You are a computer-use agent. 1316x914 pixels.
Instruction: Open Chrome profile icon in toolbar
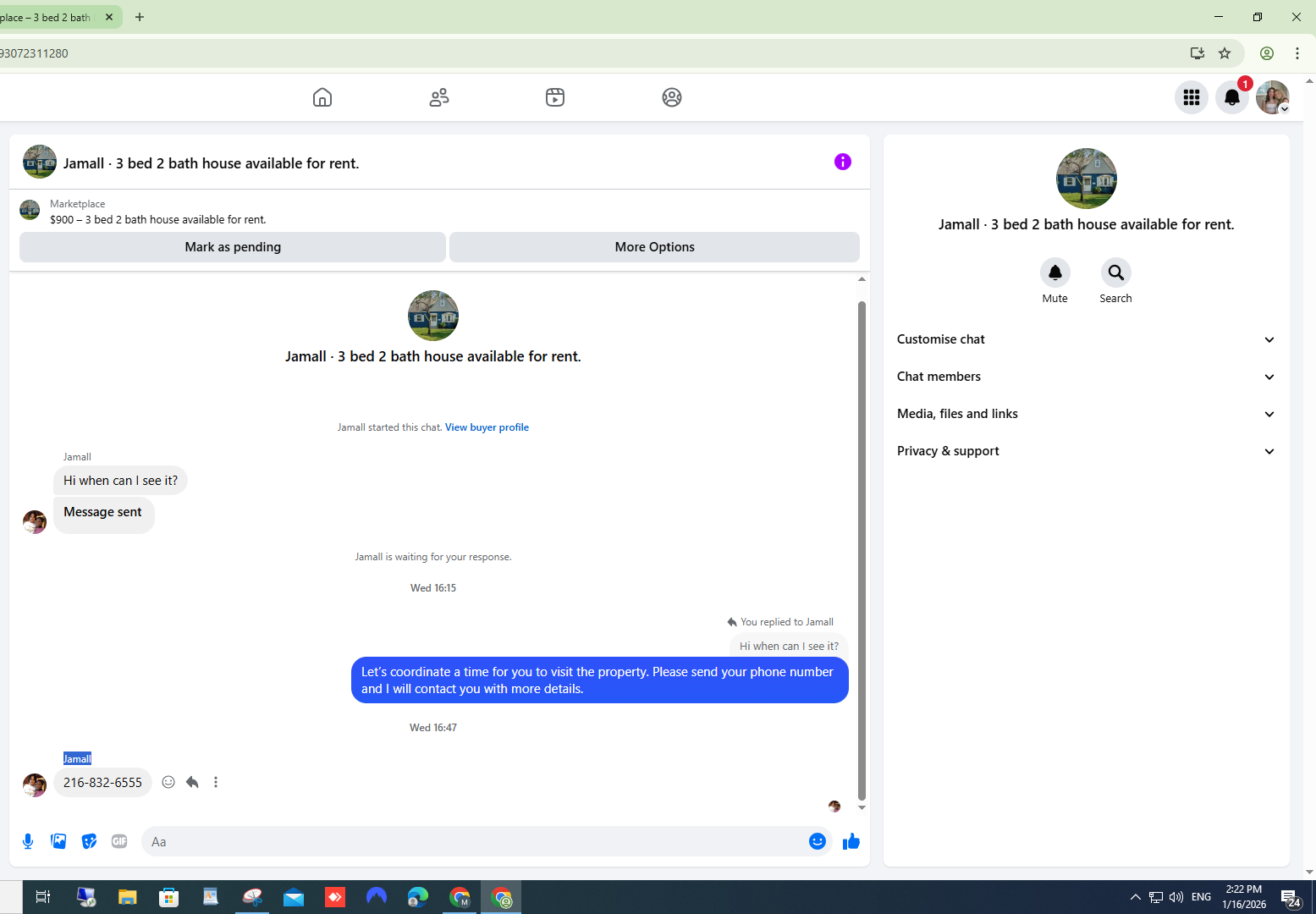[1267, 53]
